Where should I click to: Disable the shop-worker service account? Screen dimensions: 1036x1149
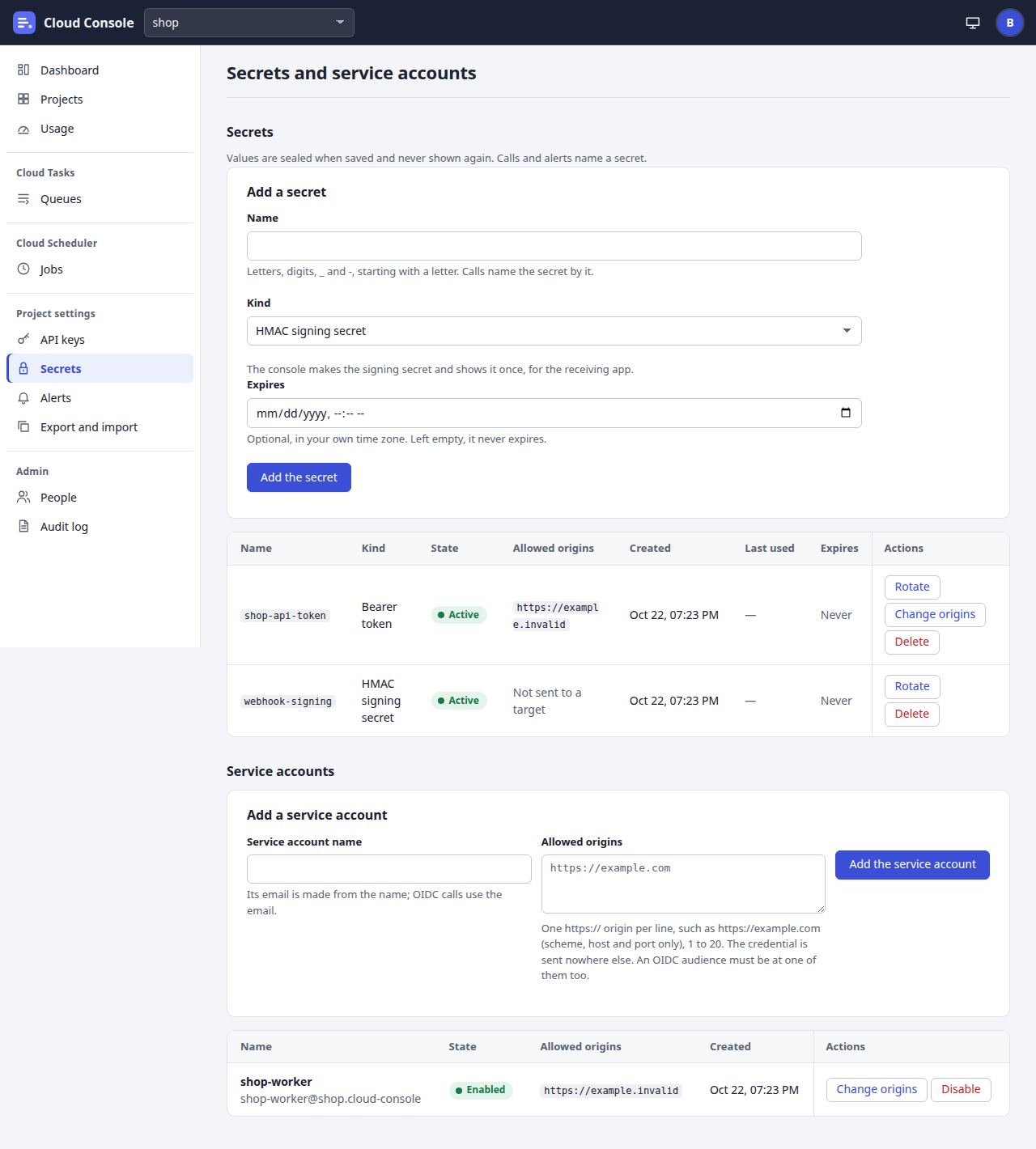coord(961,1089)
